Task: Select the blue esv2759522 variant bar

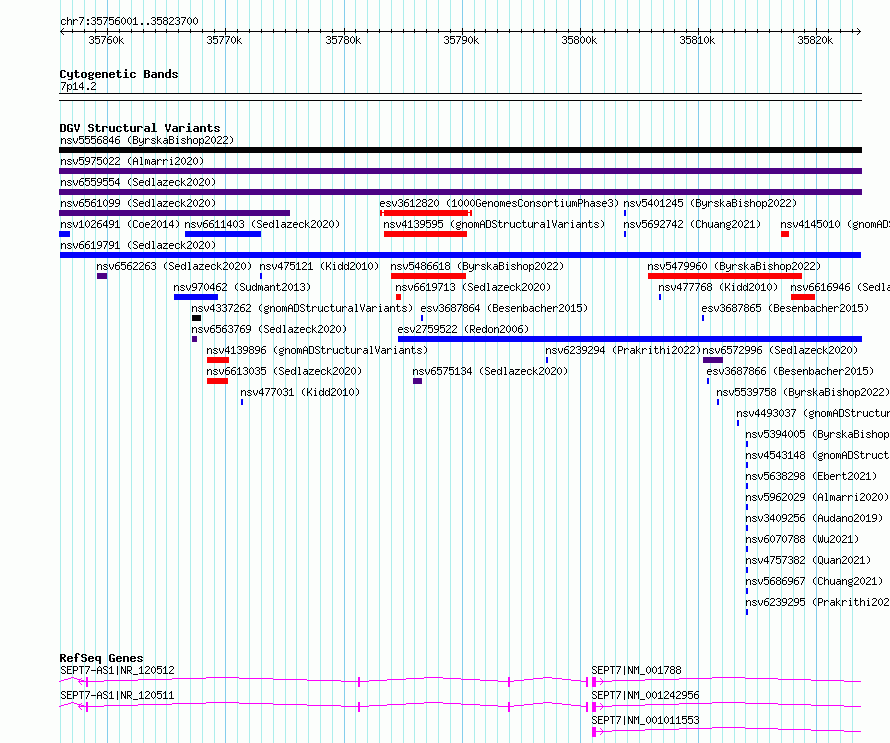Action: click(629, 339)
